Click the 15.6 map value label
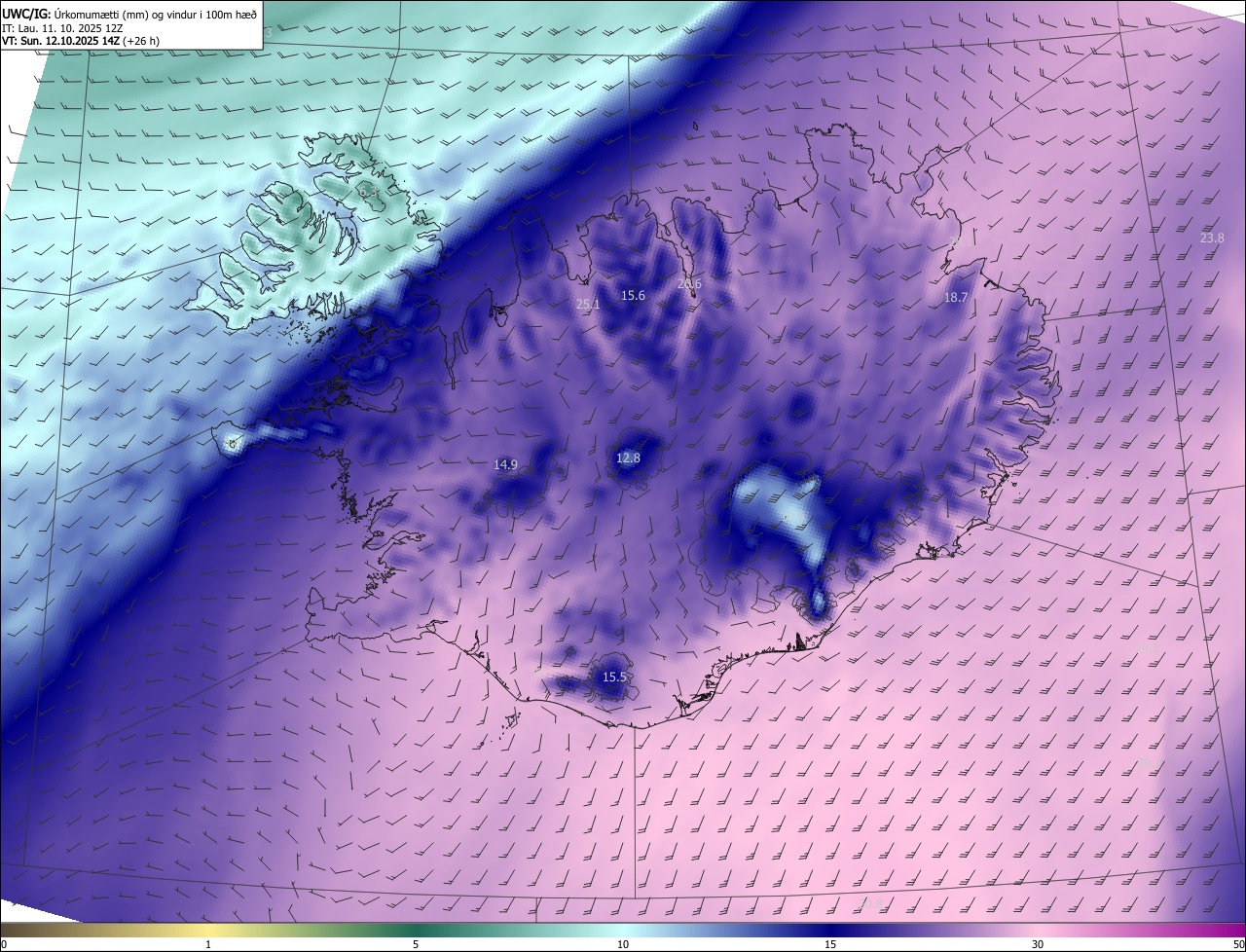 pos(634,295)
